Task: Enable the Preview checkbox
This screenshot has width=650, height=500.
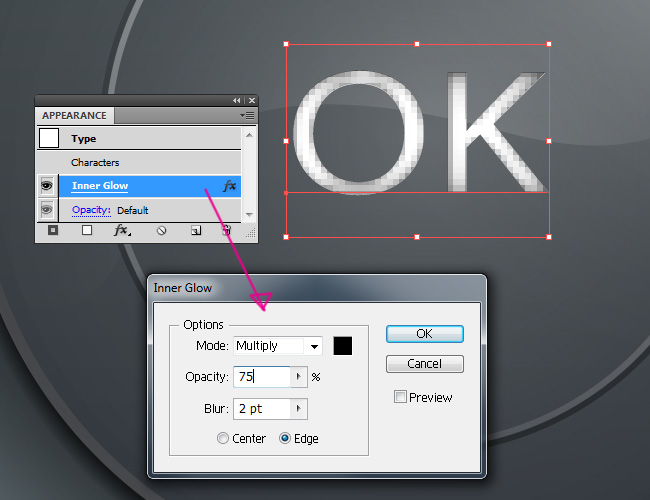Action: (x=401, y=397)
